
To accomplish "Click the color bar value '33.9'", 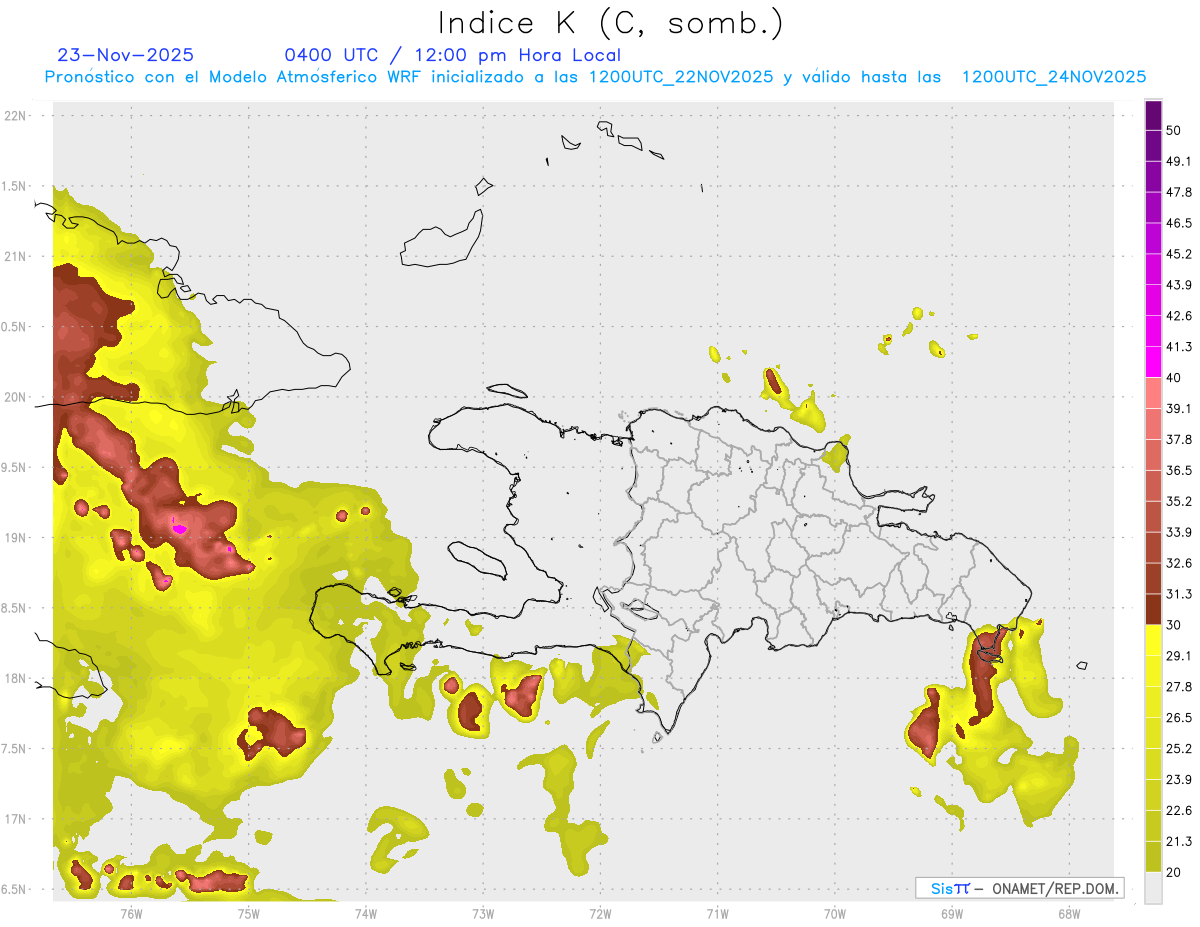I will click(x=1179, y=532).
